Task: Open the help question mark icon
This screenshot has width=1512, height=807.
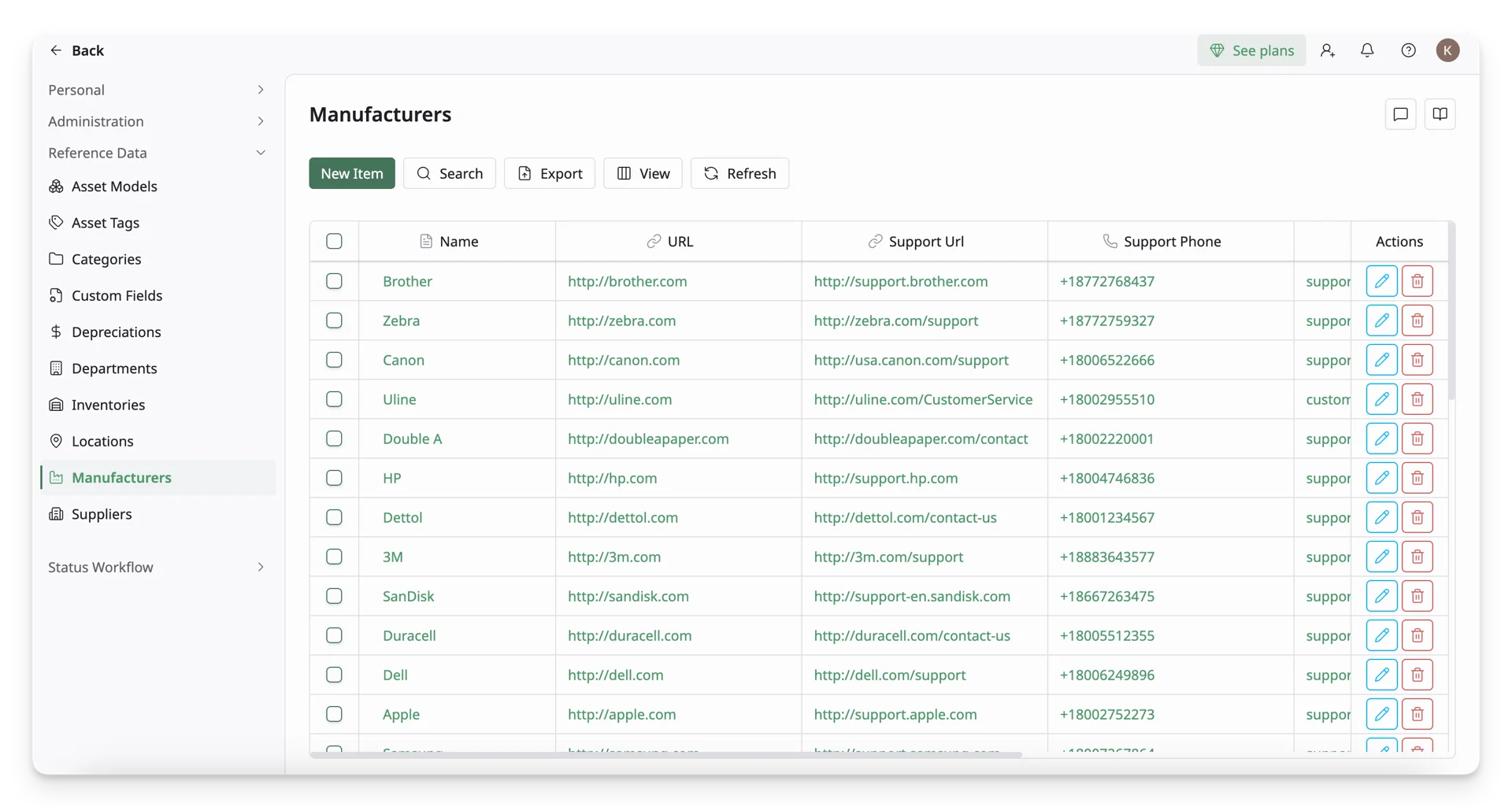Action: coord(1408,50)
